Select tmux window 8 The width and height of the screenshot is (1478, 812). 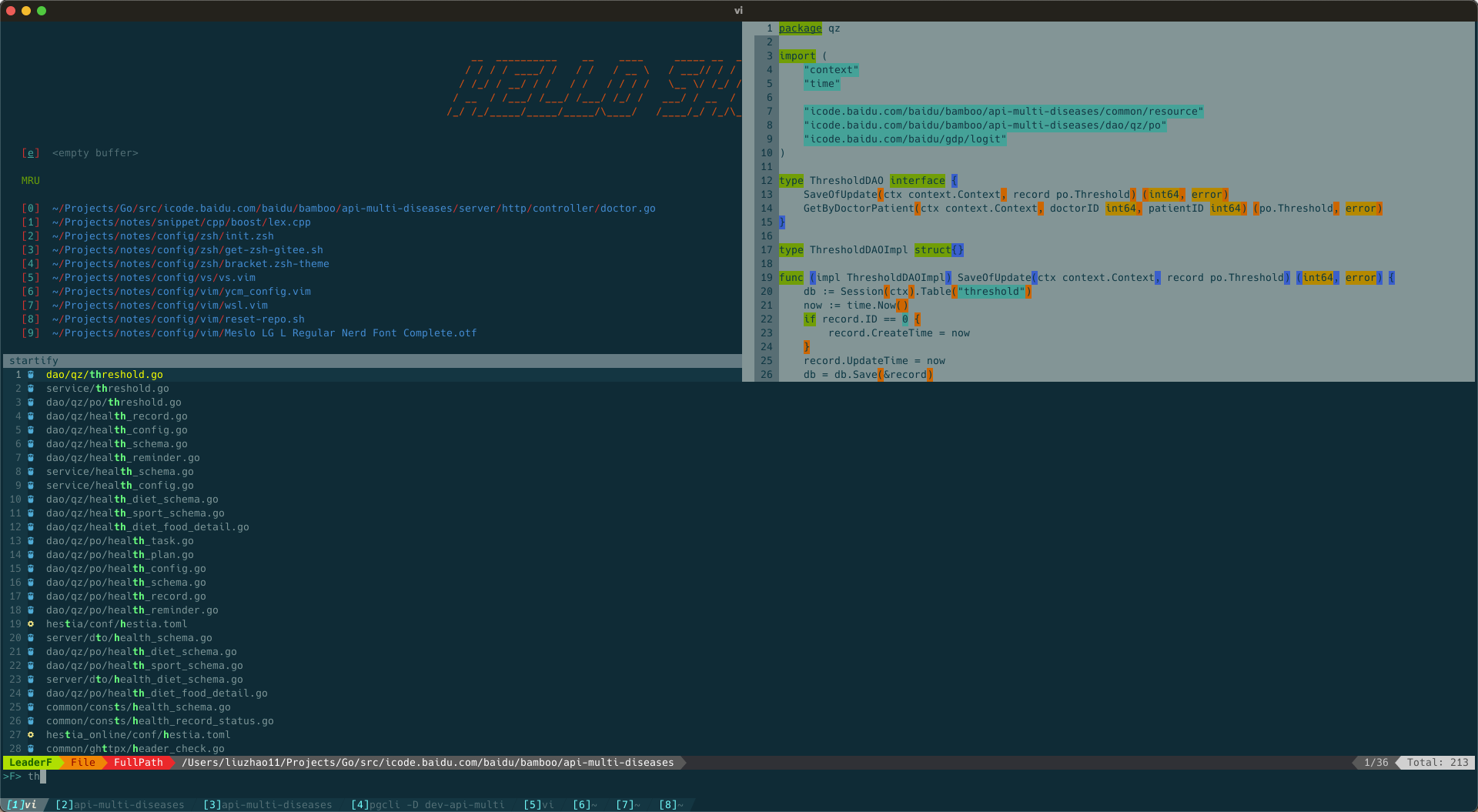pyautogui.click(x=671, y=805)
